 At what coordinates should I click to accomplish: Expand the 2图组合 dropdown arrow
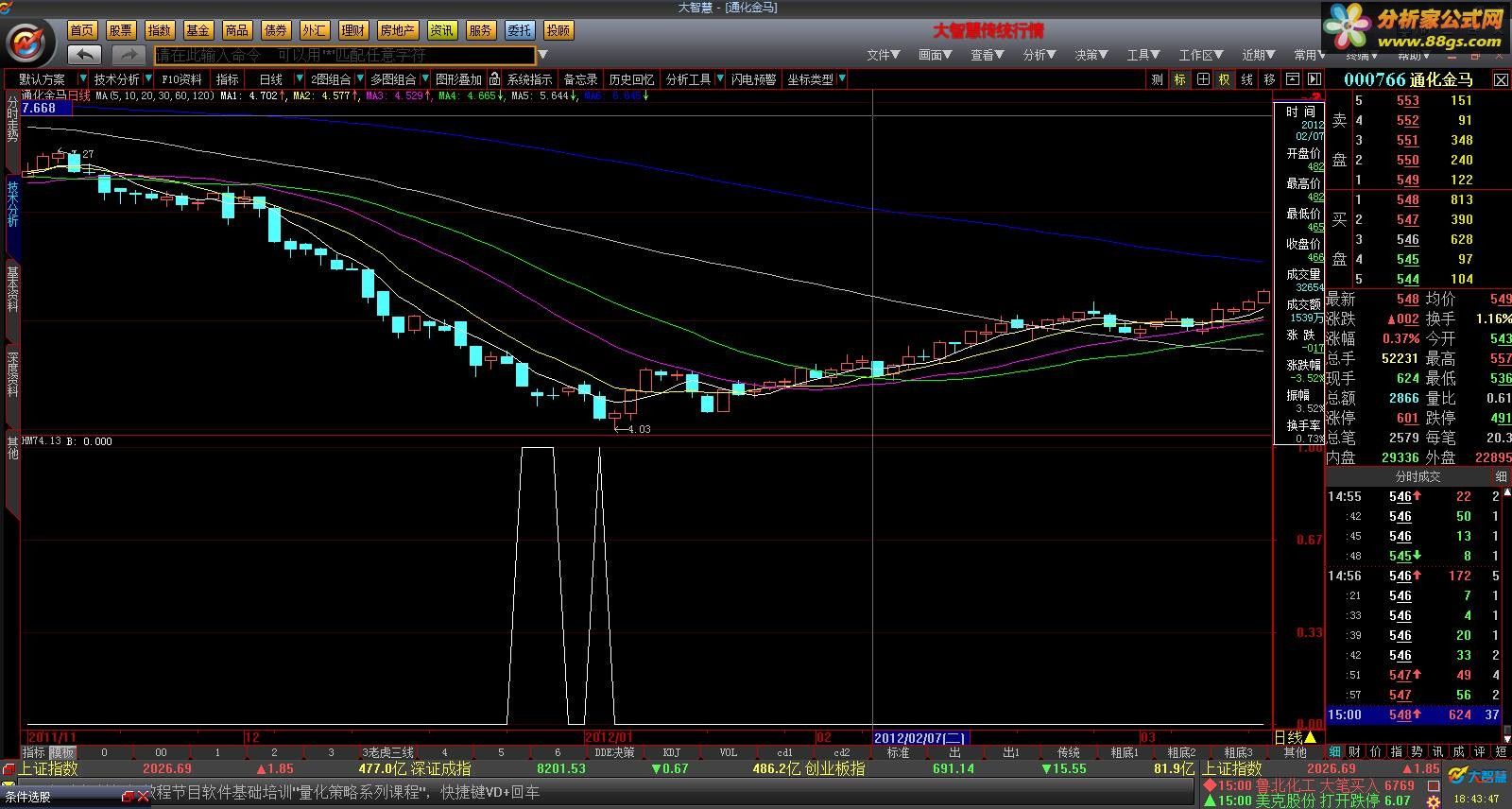[358, 79]
